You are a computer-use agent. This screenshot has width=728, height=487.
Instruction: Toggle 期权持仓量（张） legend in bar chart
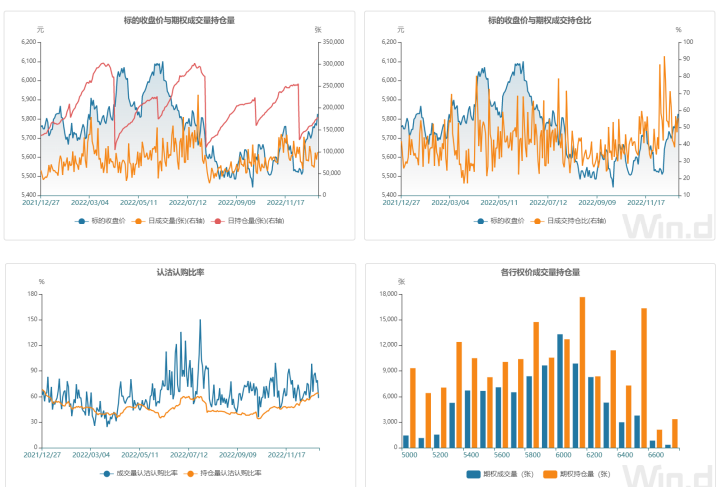(577, 474)
